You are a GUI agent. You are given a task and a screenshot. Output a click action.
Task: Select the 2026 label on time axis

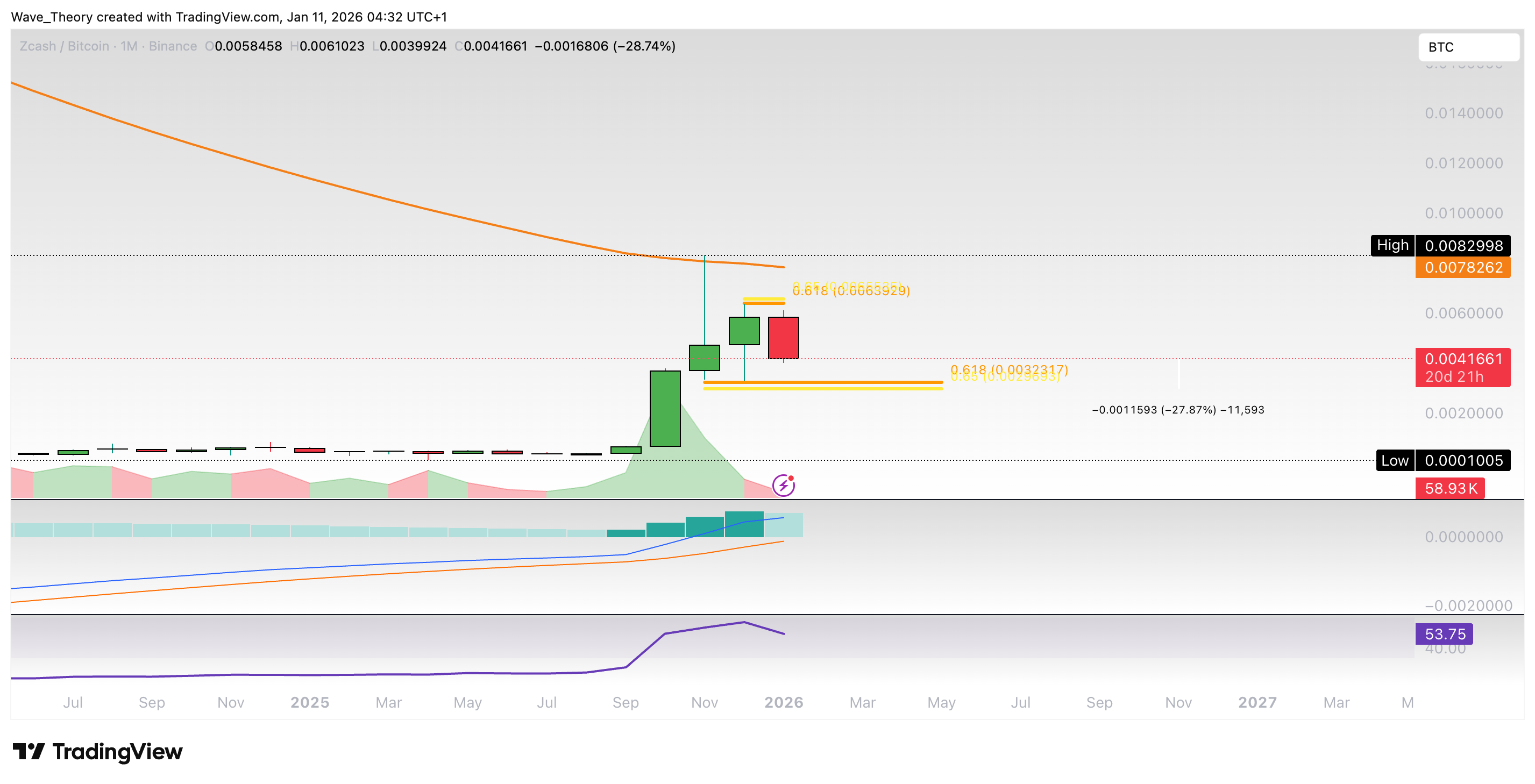[x=784, y=702]
